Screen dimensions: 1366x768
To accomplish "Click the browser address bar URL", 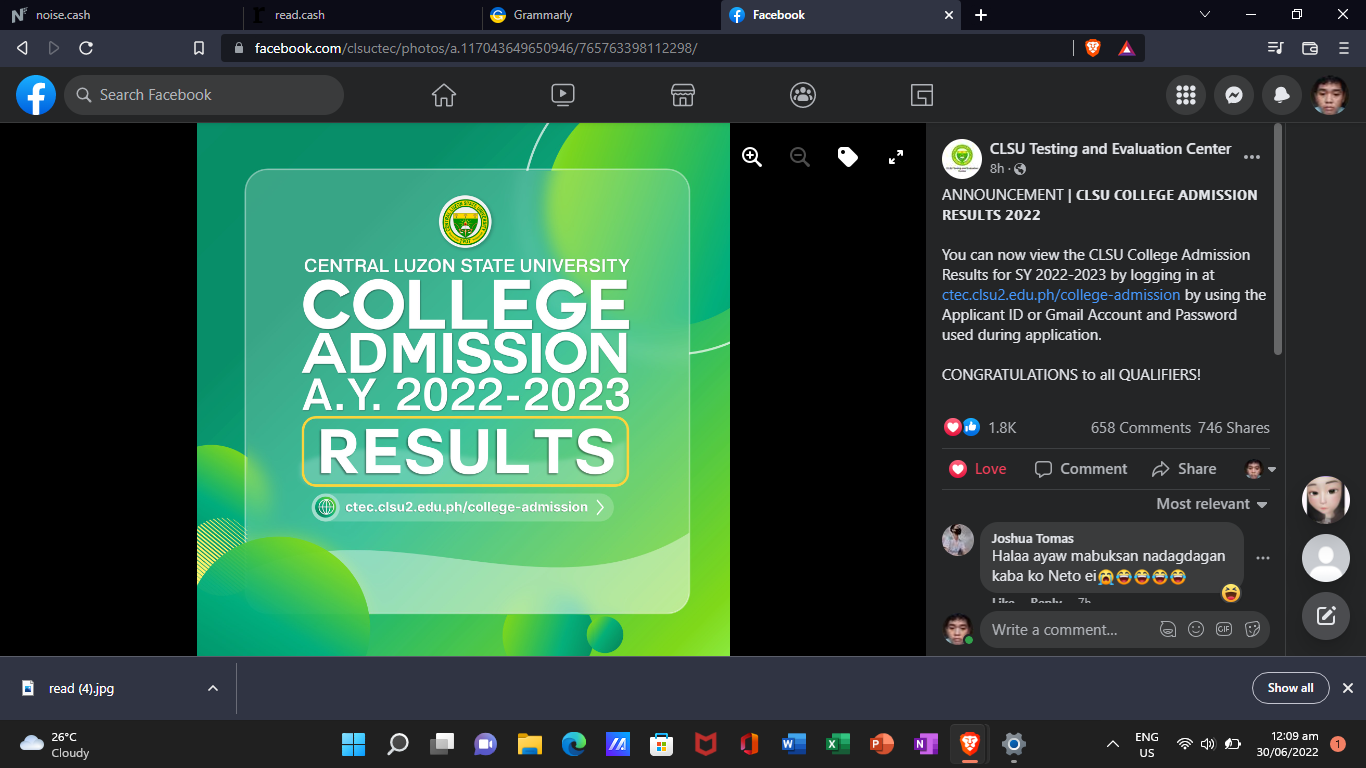I will pyautogui.click(x=476, y=48).
